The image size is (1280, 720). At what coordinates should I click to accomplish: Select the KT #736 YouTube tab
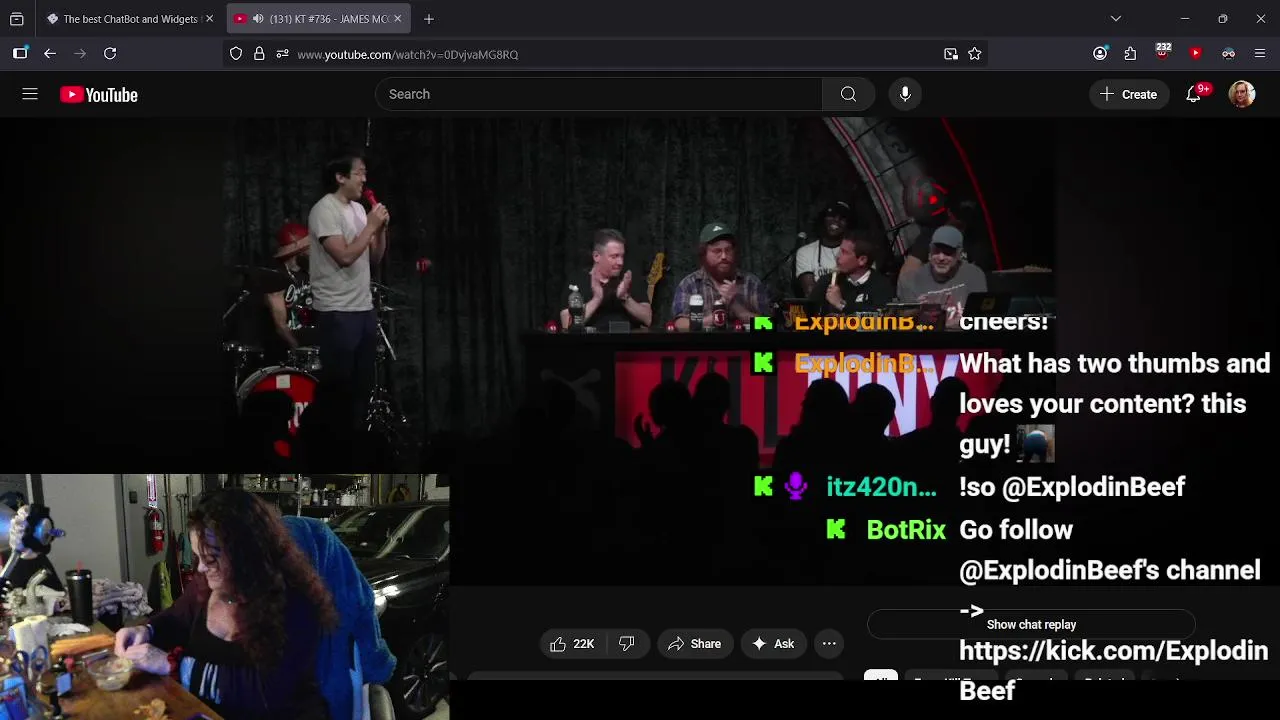[x=318, y=19]
